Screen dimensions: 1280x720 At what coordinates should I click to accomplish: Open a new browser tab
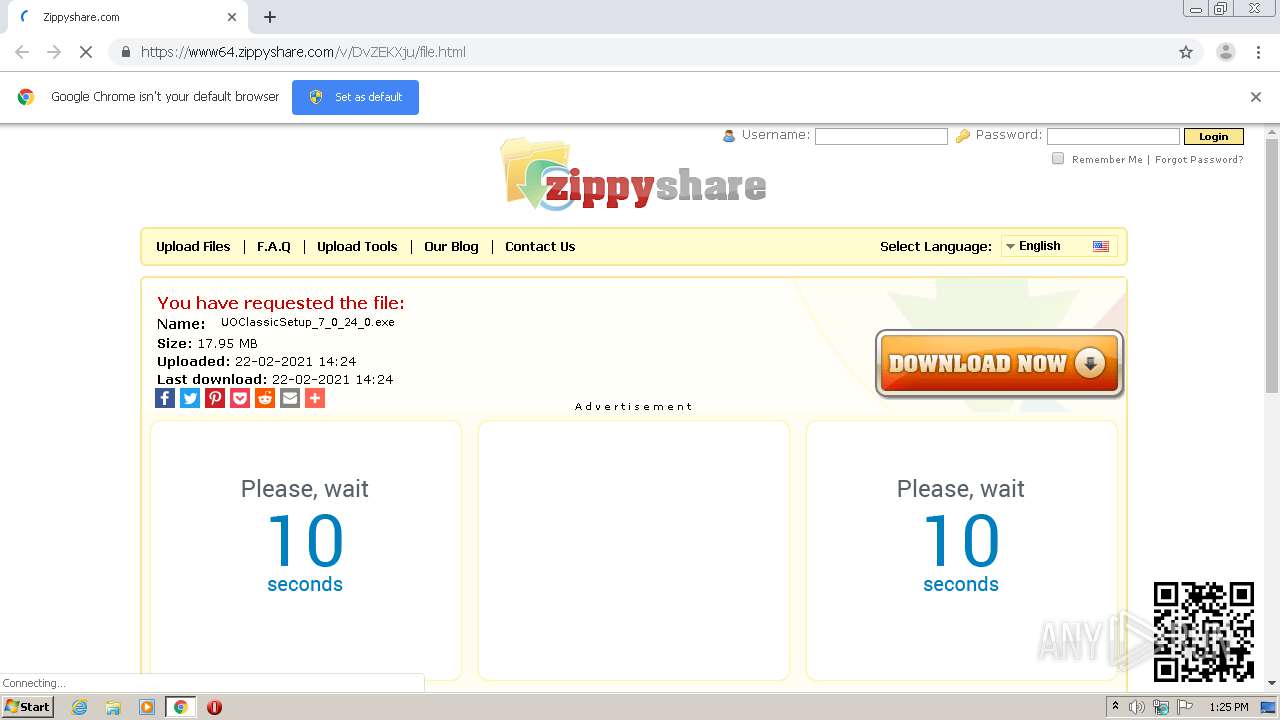pos(270,17)
